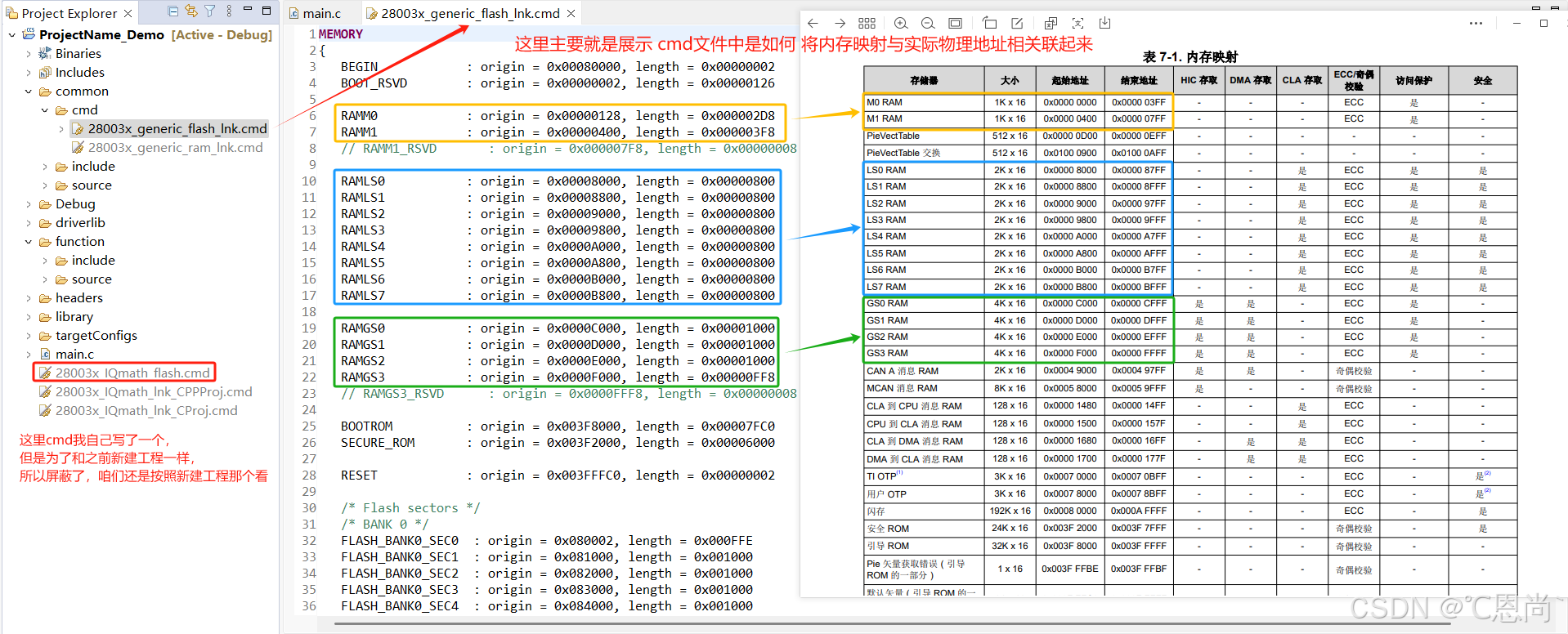Expand the driverlib folder
The width and height of the screenshot is (1568, 634).
click(29, 223)
